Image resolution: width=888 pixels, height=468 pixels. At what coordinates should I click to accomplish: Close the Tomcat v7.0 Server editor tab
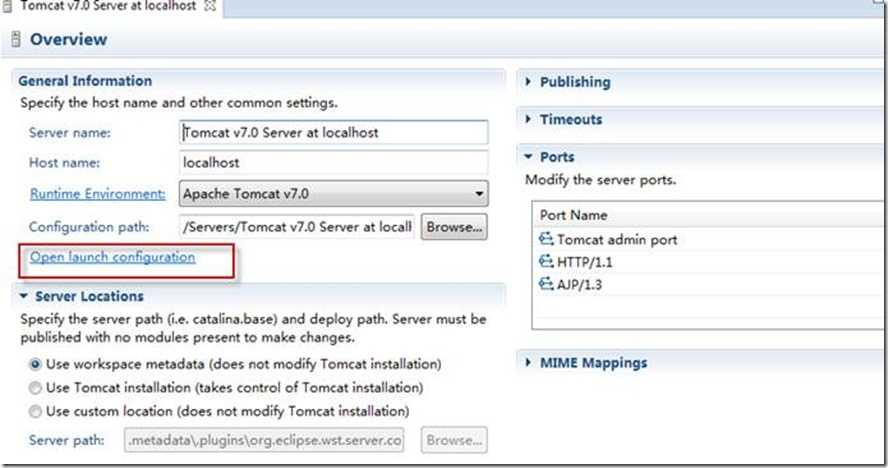pyautogui.click(x=210, y=6)
